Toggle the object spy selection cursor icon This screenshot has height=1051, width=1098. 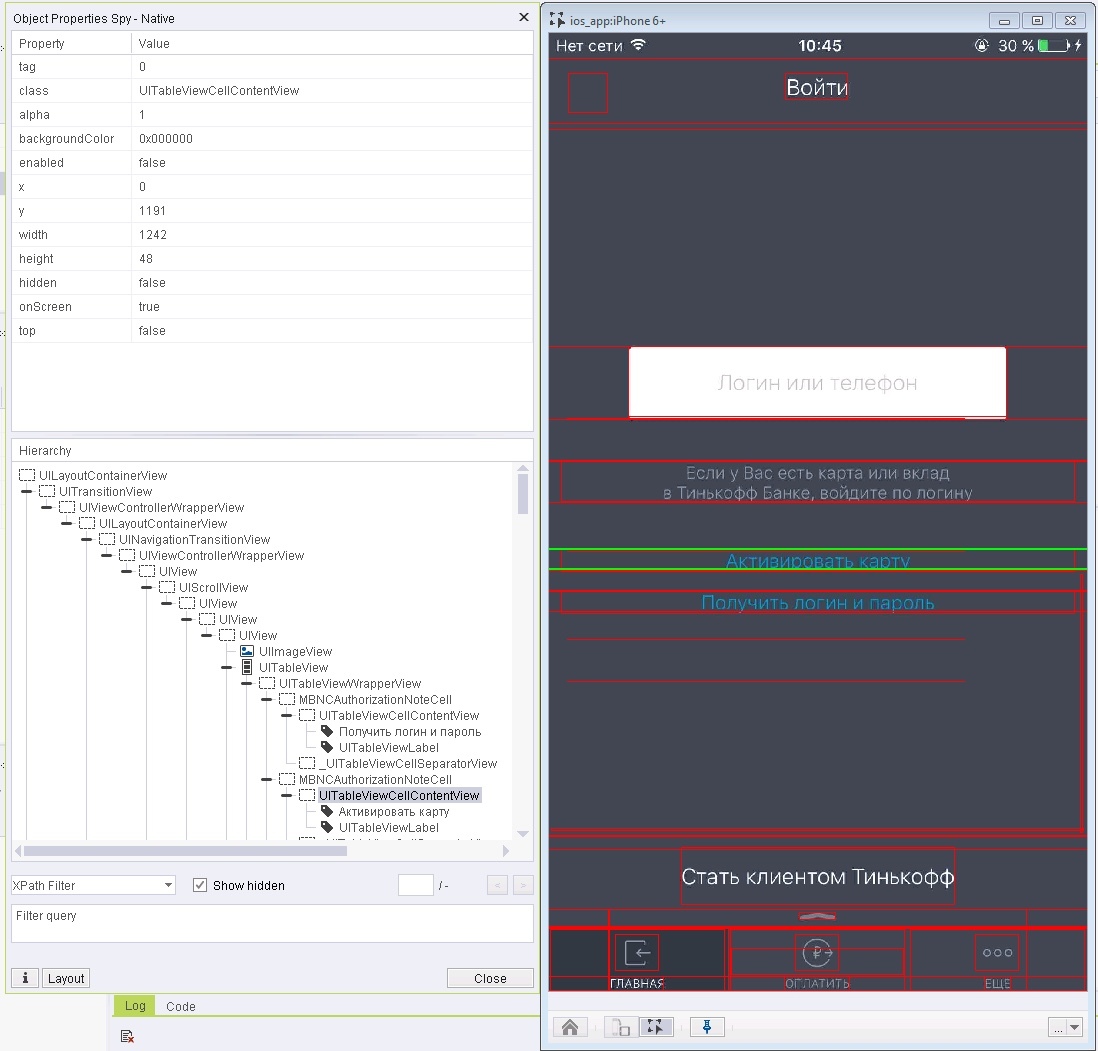[655, 1027]
